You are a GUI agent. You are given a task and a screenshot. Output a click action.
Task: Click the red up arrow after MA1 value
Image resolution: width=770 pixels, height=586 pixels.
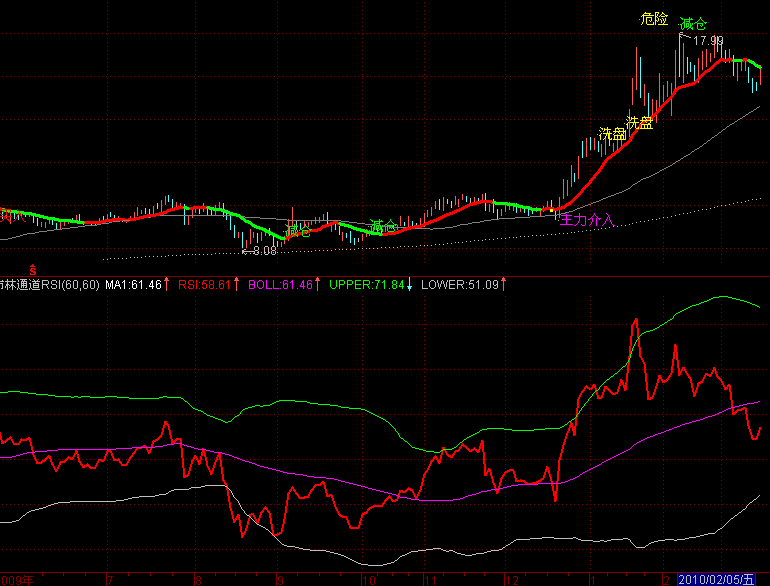(x=166, y=285)
